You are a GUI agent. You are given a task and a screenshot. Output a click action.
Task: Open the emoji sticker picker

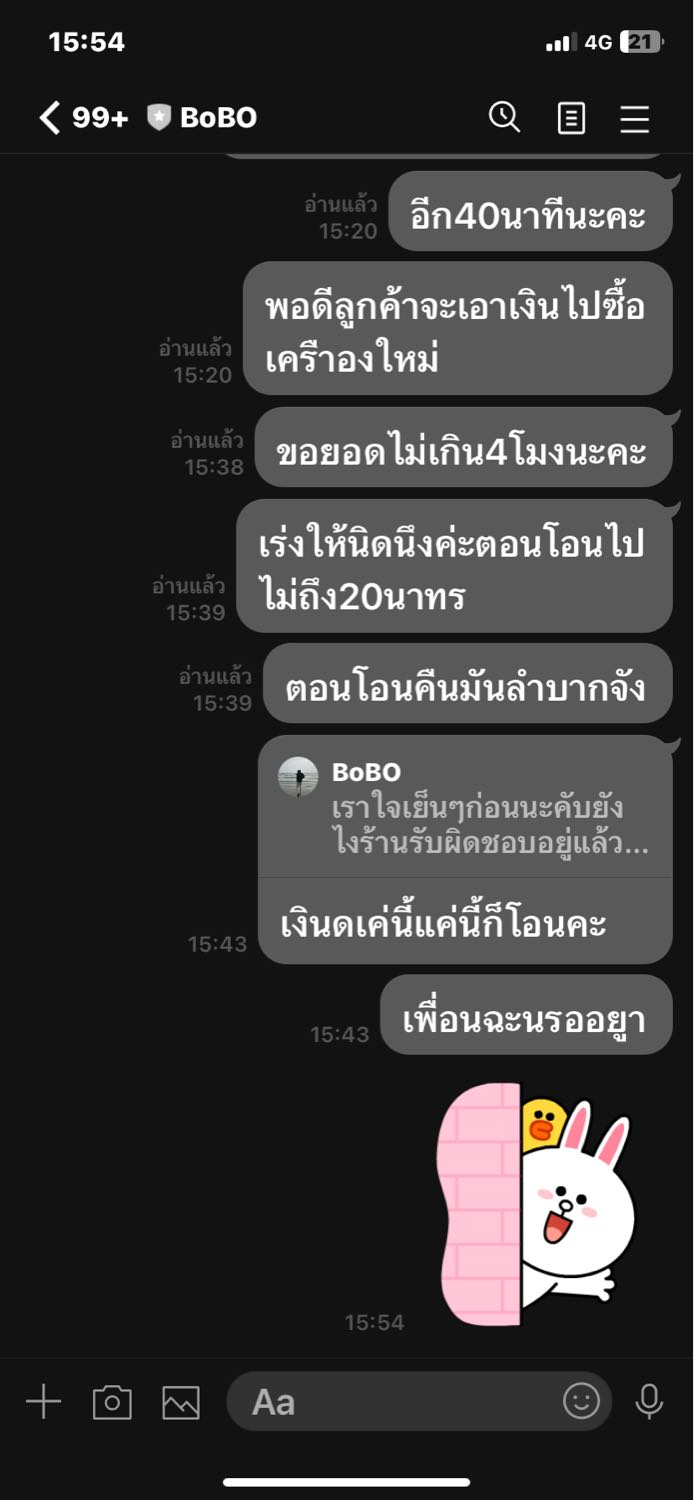point(581,1400)
